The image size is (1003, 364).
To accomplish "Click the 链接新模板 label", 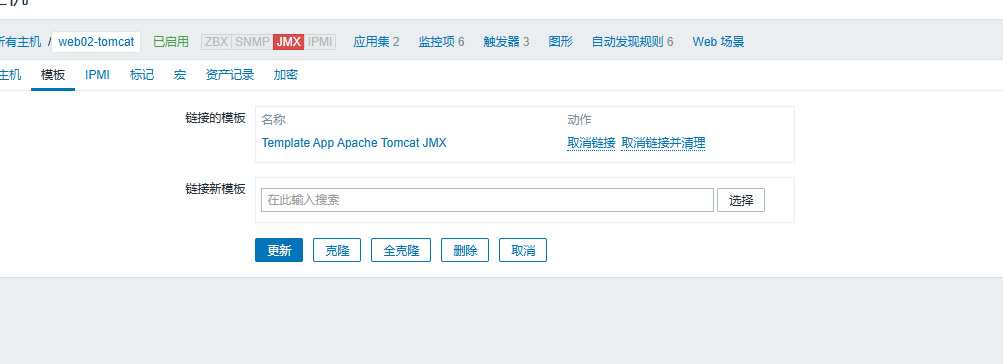I will (215, 189).
